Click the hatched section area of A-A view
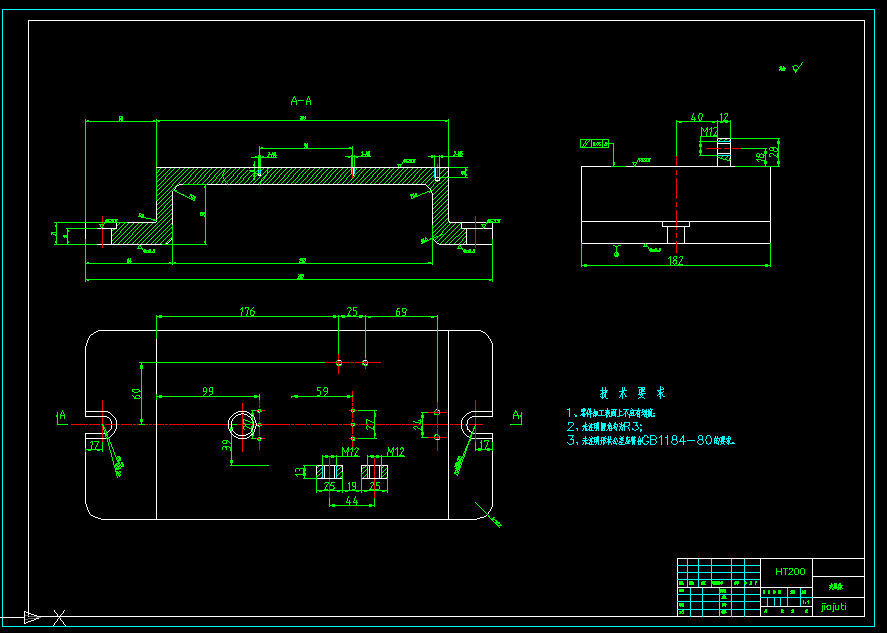887x633 pixels. coord(302,176)
